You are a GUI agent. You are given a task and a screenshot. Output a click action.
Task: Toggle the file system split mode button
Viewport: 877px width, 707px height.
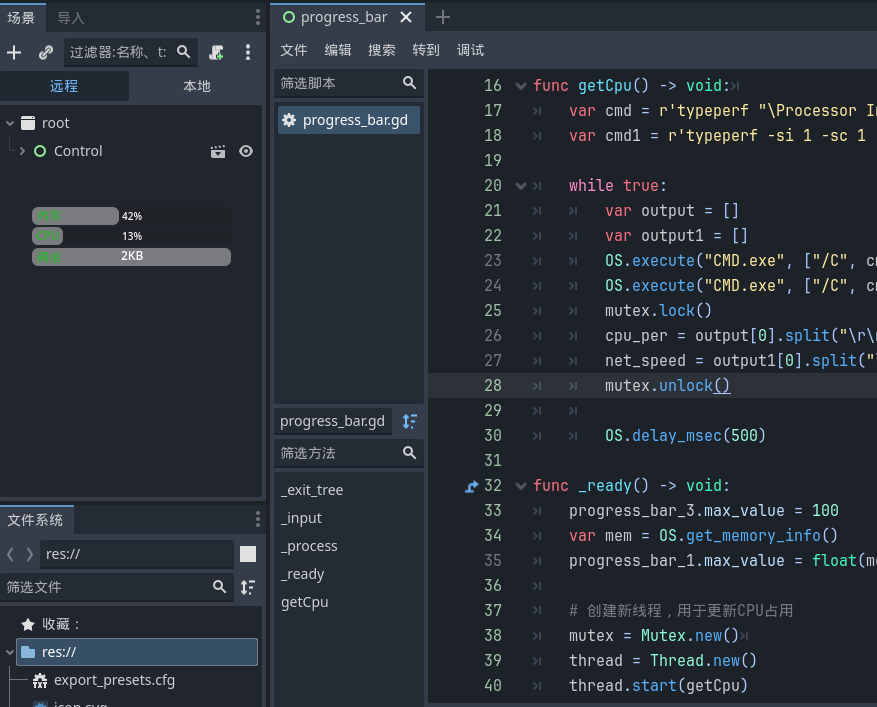[x=248, y=554]
